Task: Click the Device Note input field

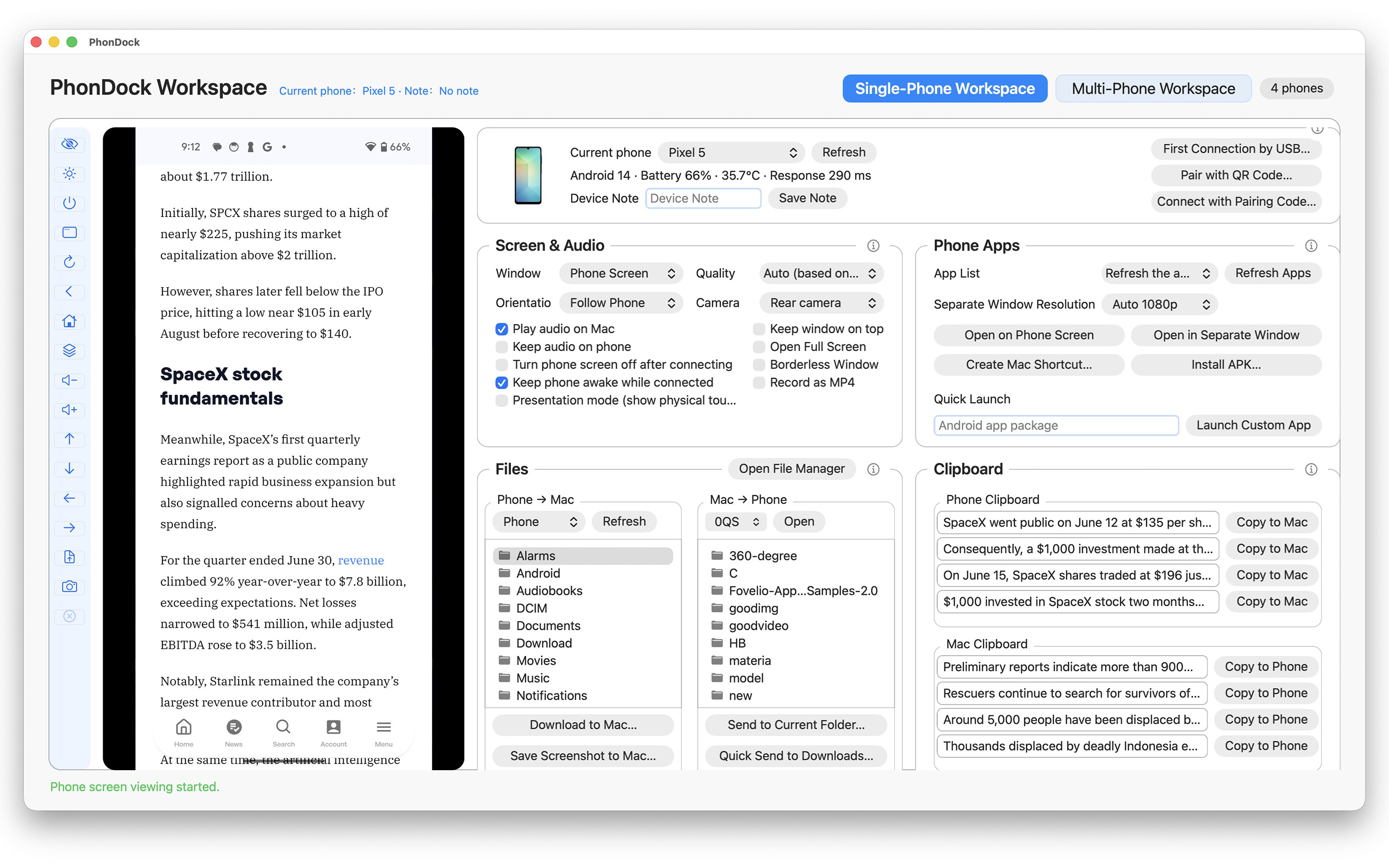Action: tap(703, 198)
